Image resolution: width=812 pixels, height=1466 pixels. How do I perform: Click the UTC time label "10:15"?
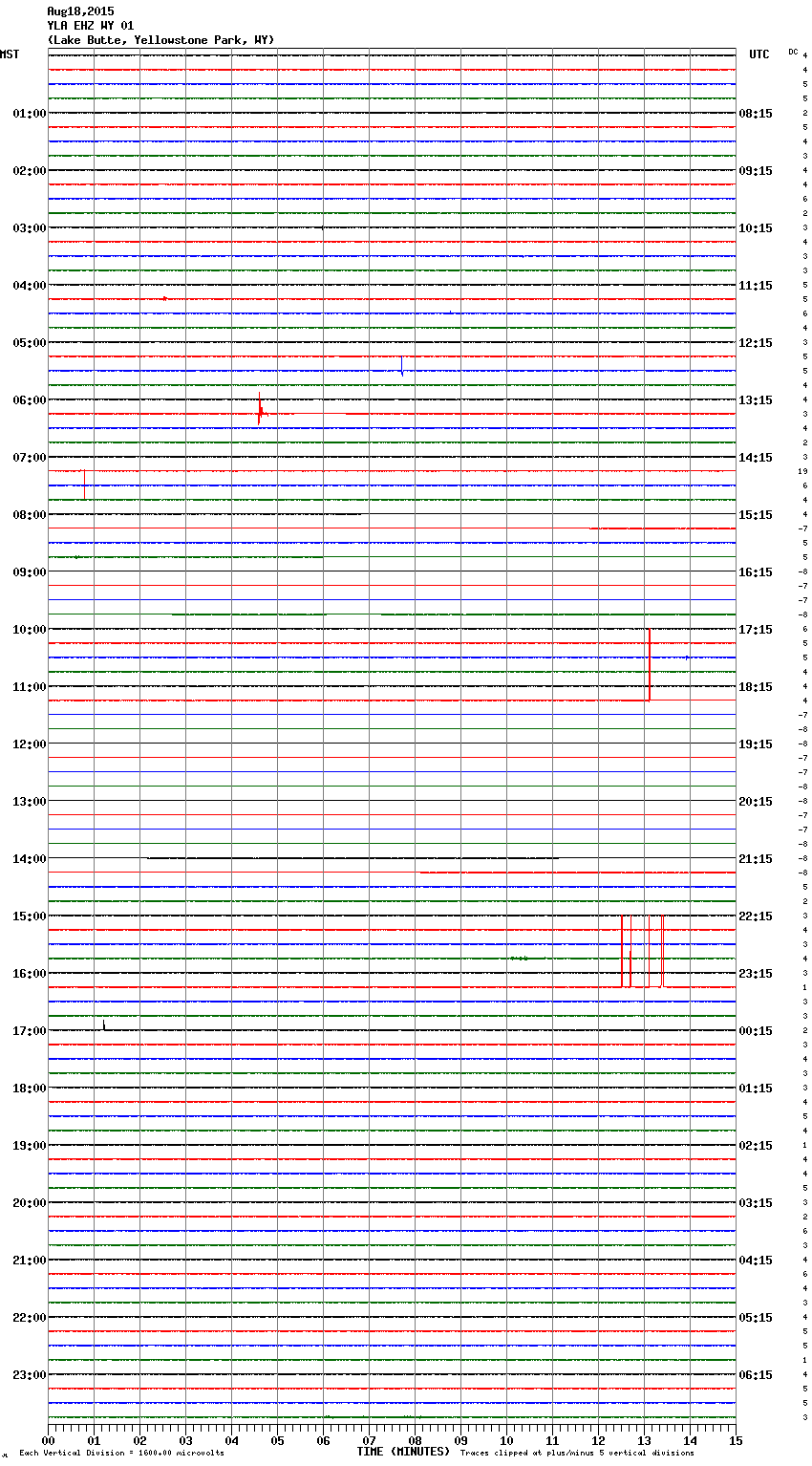click(756, 228)
